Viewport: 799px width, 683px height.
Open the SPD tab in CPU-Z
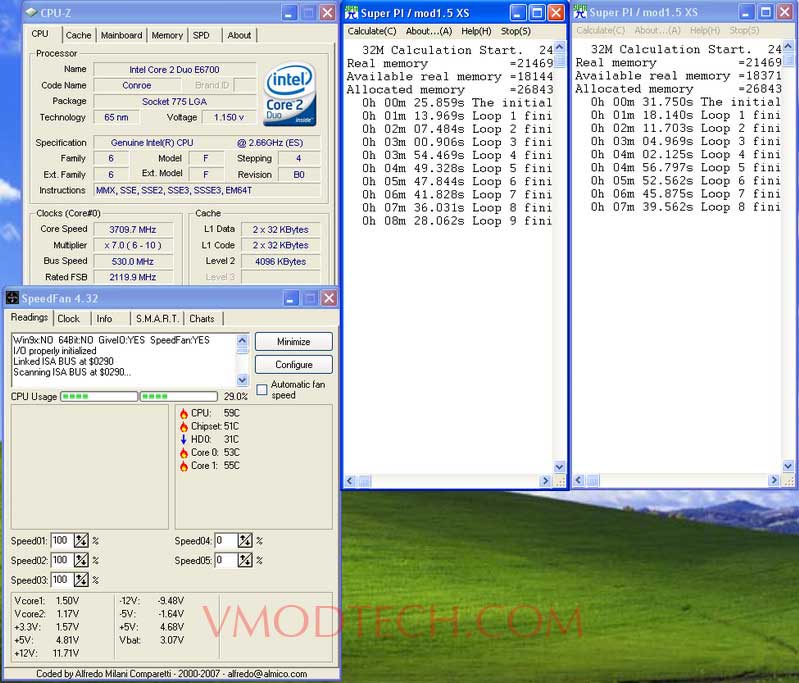point(201,35)
